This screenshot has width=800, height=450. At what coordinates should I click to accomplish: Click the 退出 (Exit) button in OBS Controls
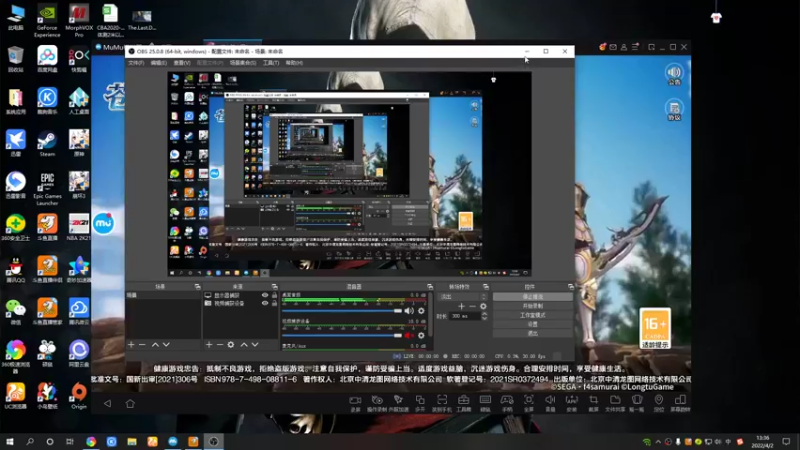coord(533,334)
